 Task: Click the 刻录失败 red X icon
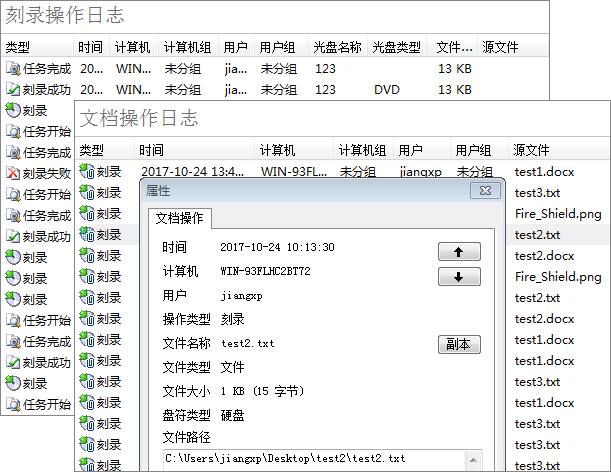pyautogui.click(x=13, y=173)
